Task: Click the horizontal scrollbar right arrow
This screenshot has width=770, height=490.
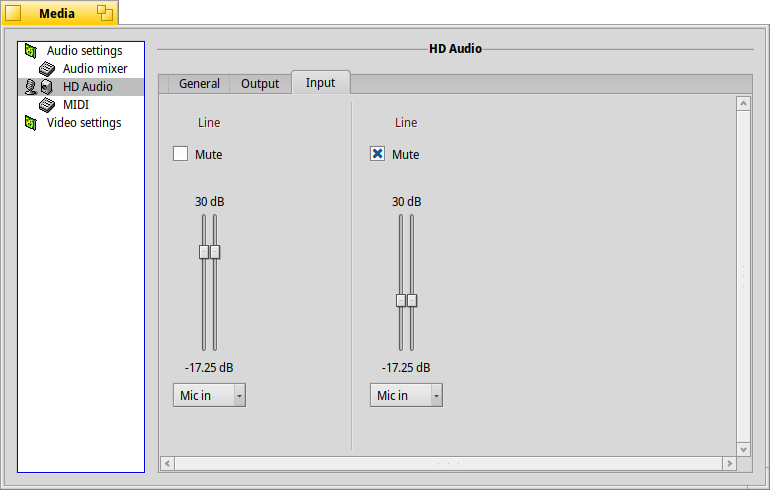Action: pyautogui.click(x=729, y=463)
